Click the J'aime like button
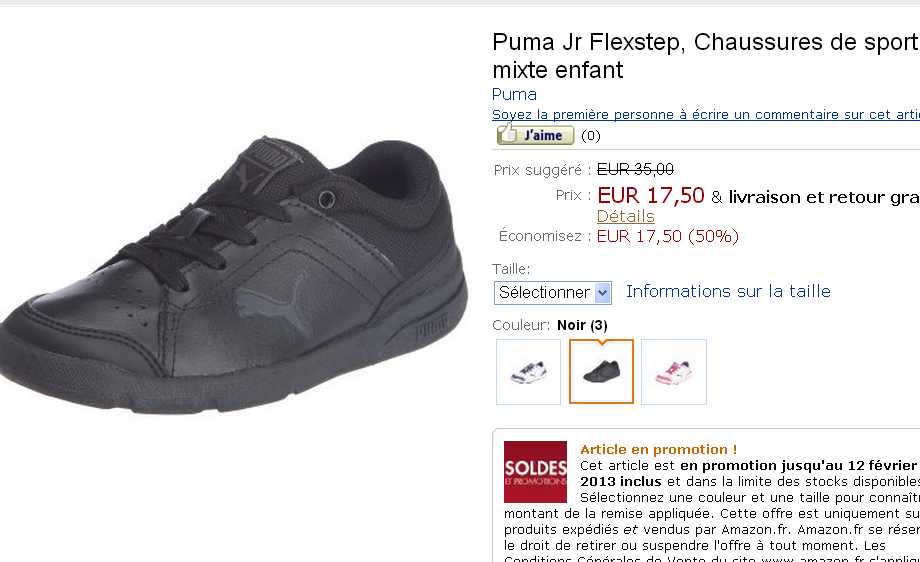 (x=535, y=135)
